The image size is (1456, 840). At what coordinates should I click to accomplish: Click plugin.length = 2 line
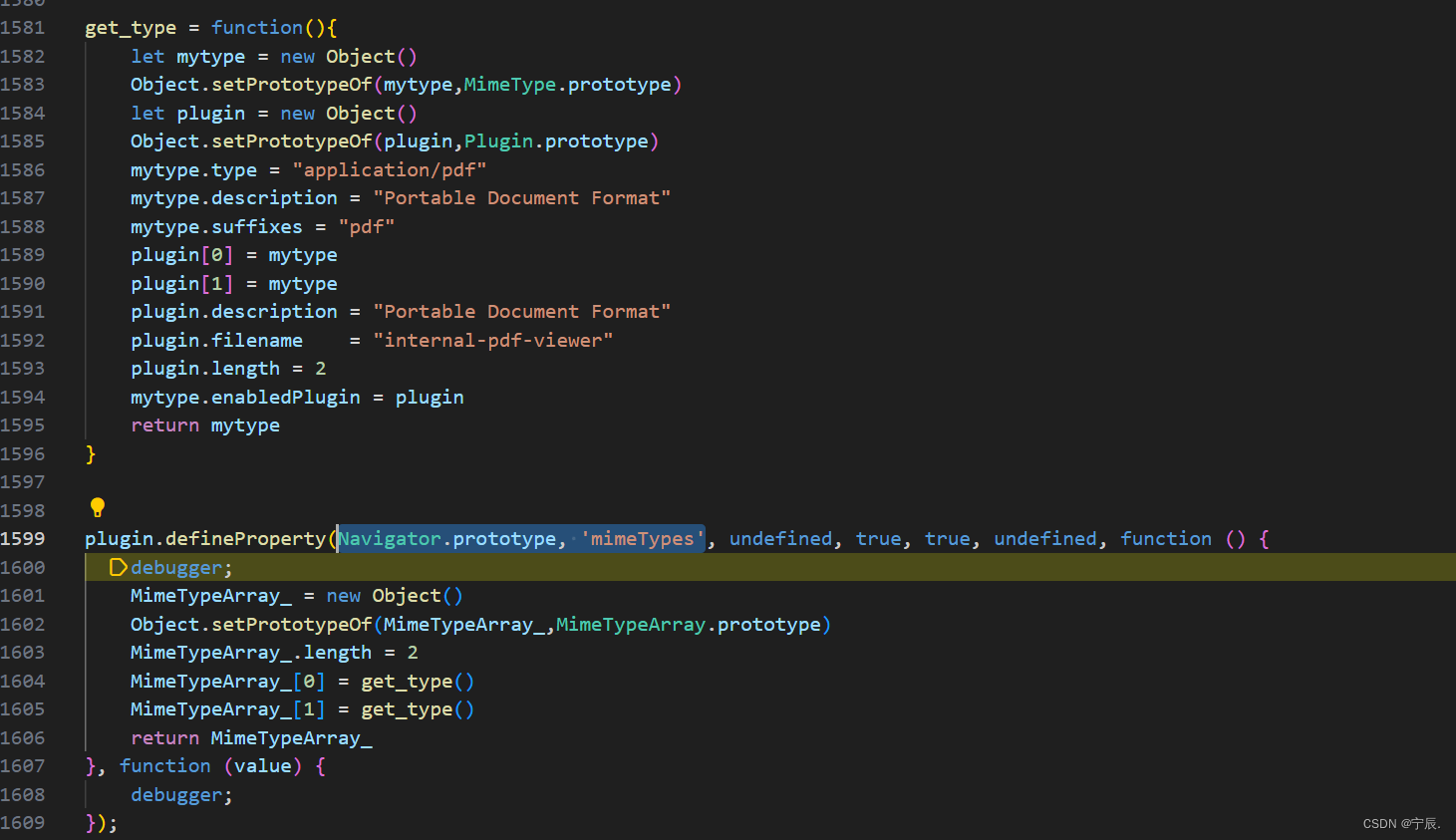[228, 369]
